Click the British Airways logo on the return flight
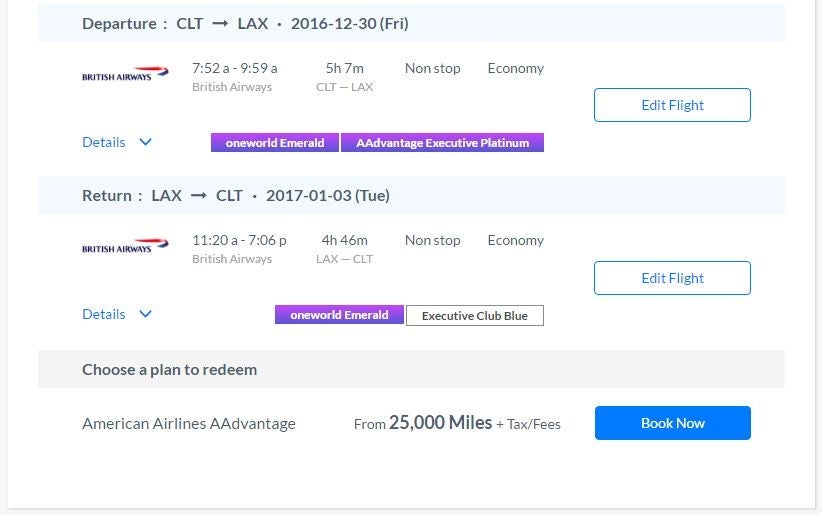This screenshot has height=515, width=822. coord(125,247)
